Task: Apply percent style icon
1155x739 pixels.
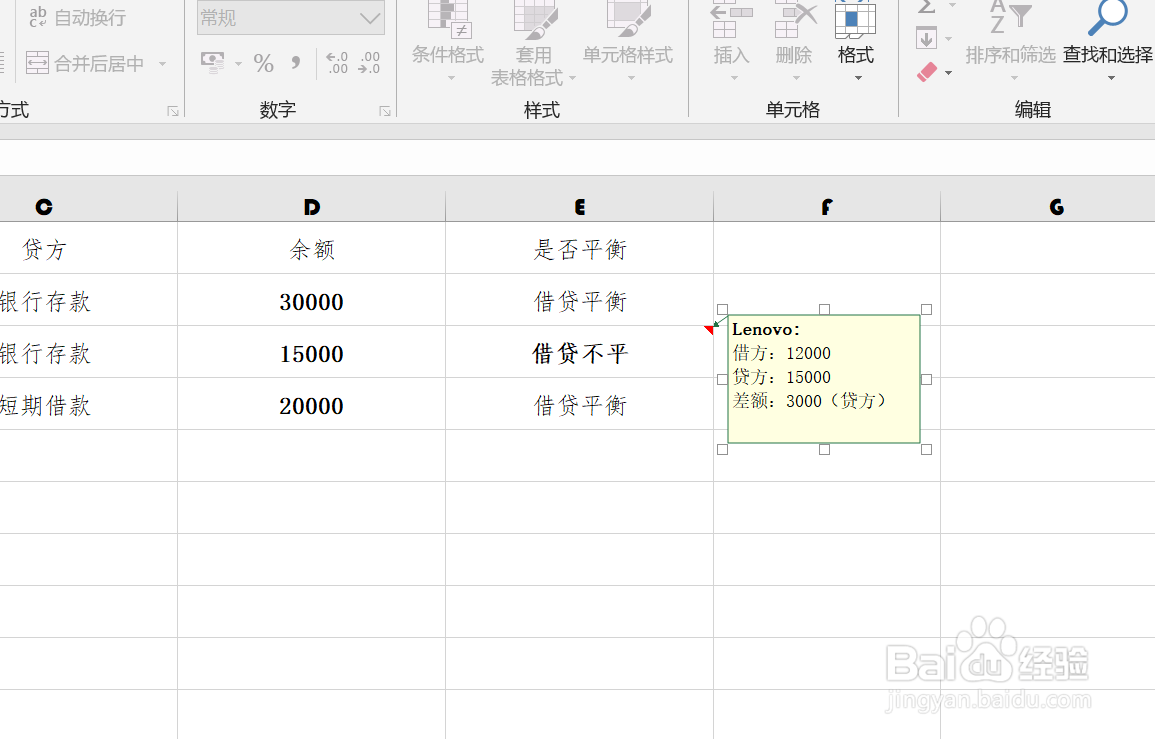Action: (x=264, y=63)
